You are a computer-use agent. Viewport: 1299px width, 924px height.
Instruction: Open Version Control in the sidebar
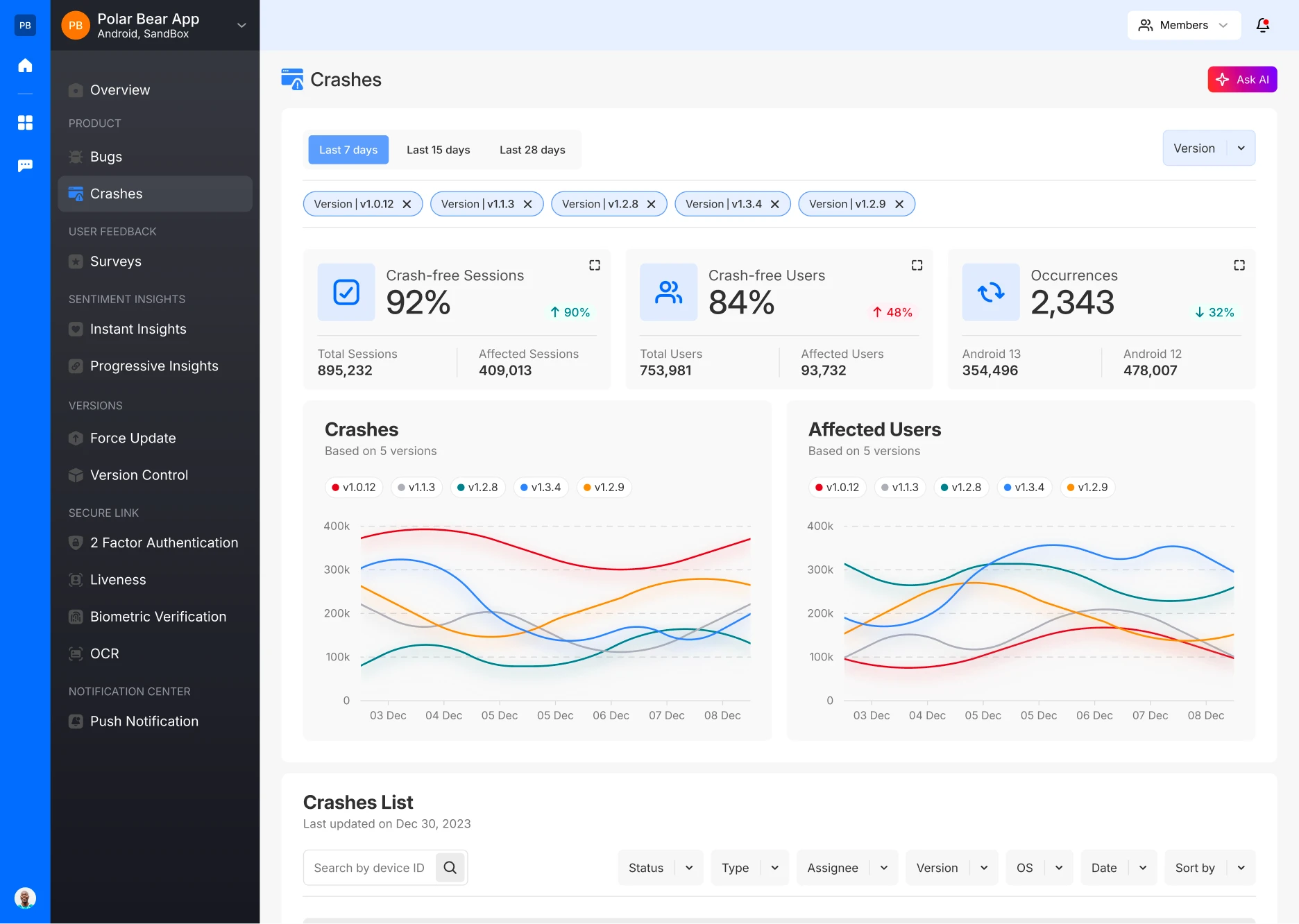click(139, 475)
